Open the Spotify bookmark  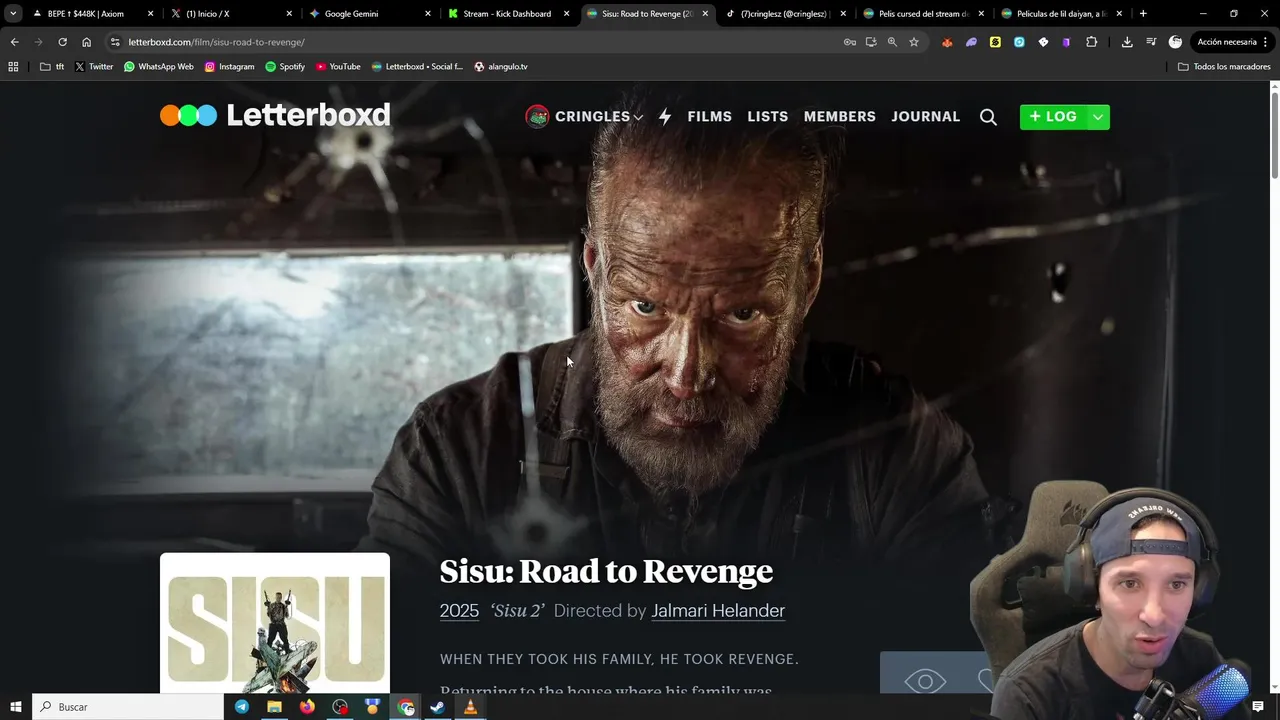point(285,67)
